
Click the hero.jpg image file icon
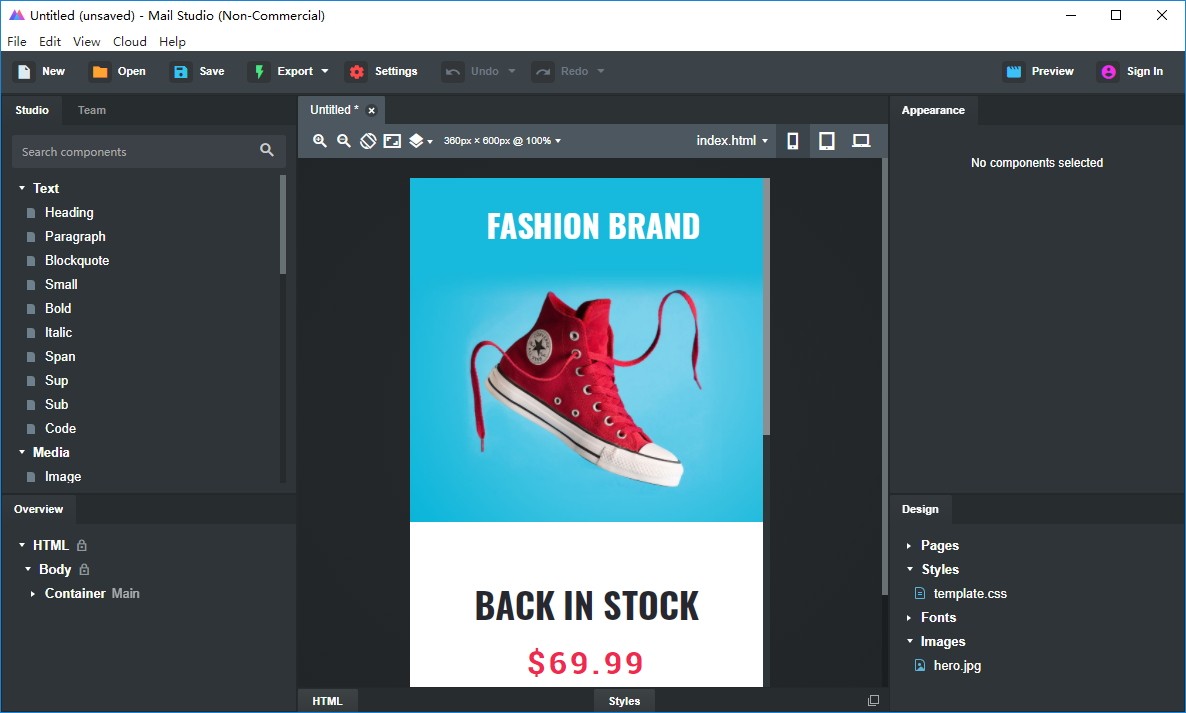[920, 665]
